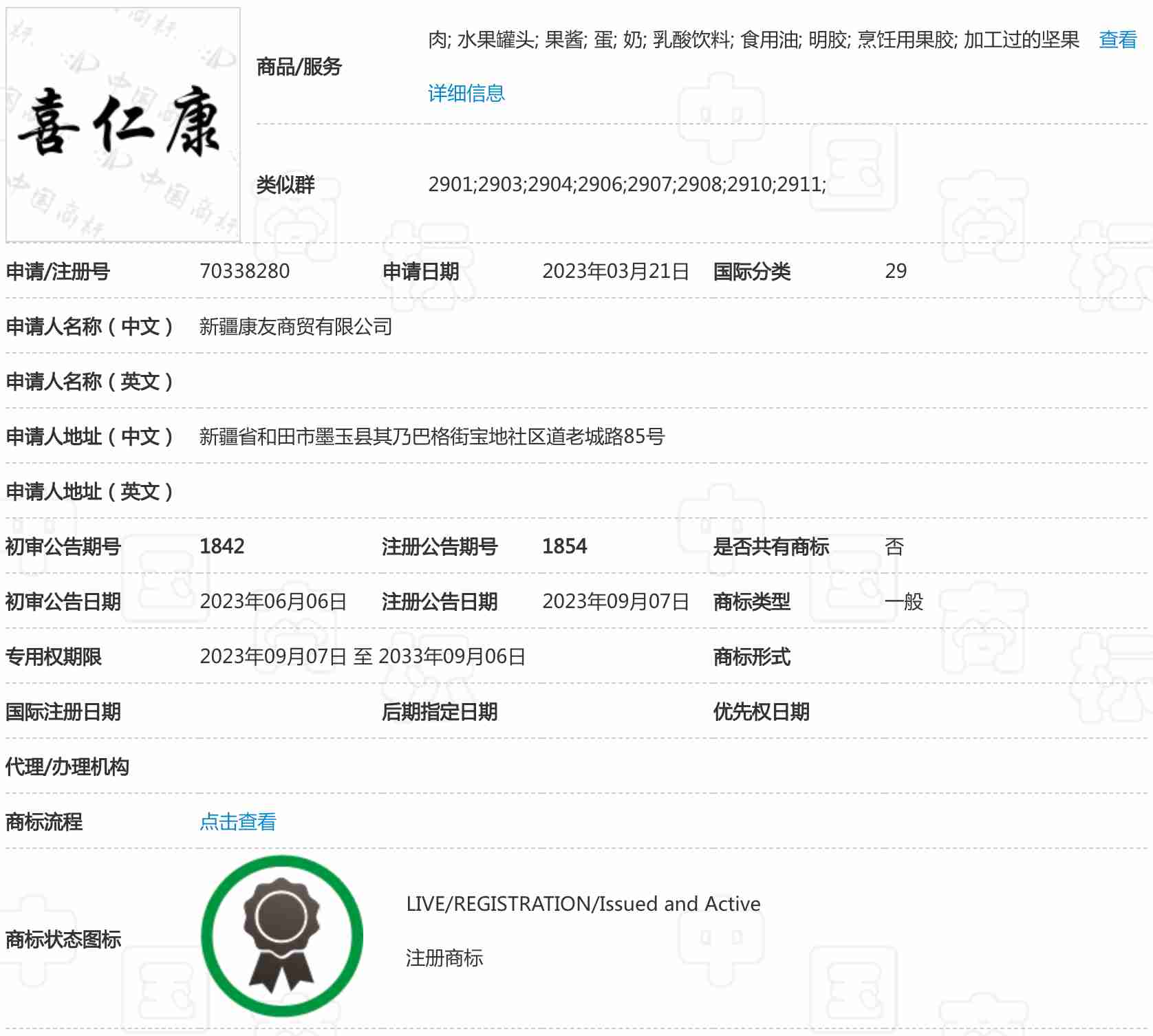The height and width of the screenshot is (1036, 1153).
Task: Click the preliminary announcement date 2023年06月06日
Action: (273, 601)
